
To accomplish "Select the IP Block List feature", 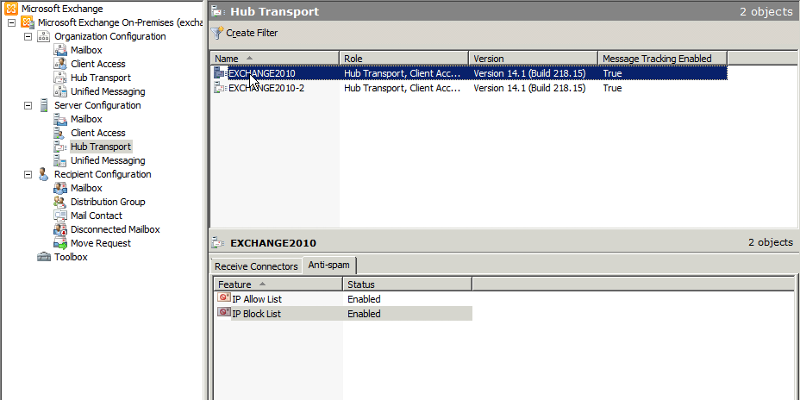I will [256, 314].
